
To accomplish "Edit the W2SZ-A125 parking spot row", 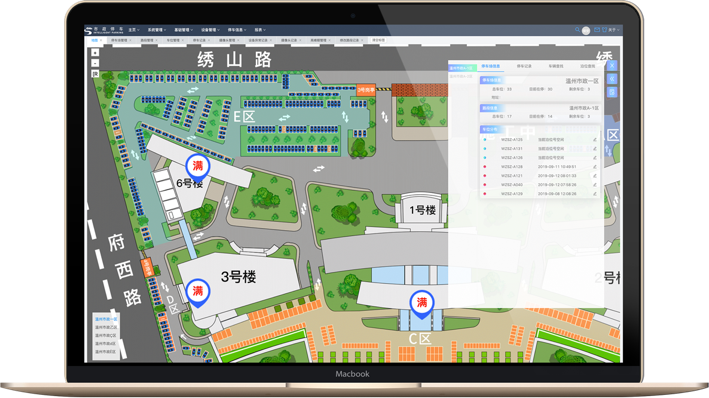I will (595, 140).
